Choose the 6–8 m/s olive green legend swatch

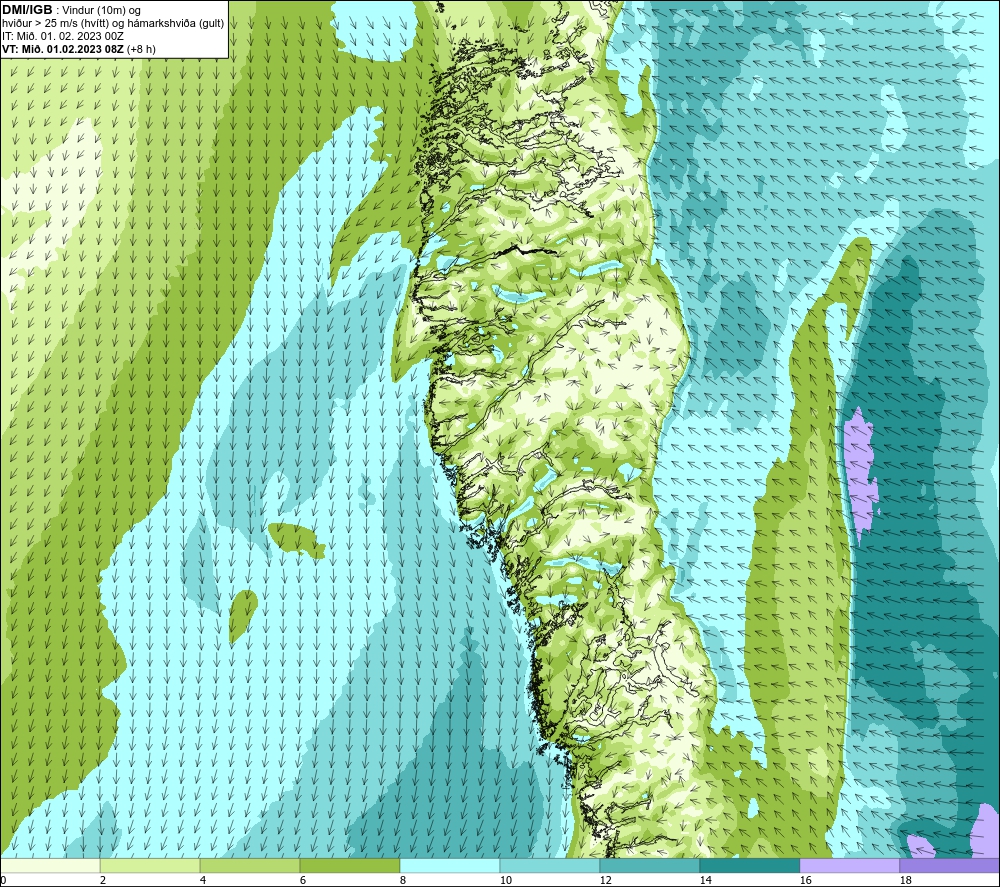(x=349, y=865)
